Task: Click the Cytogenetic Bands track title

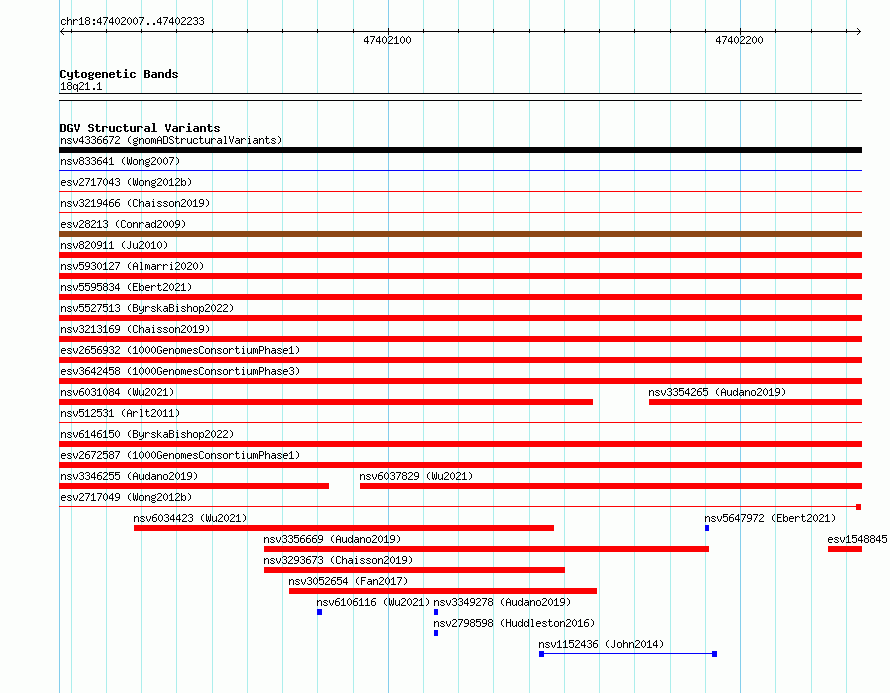Action: click(119, 74)
